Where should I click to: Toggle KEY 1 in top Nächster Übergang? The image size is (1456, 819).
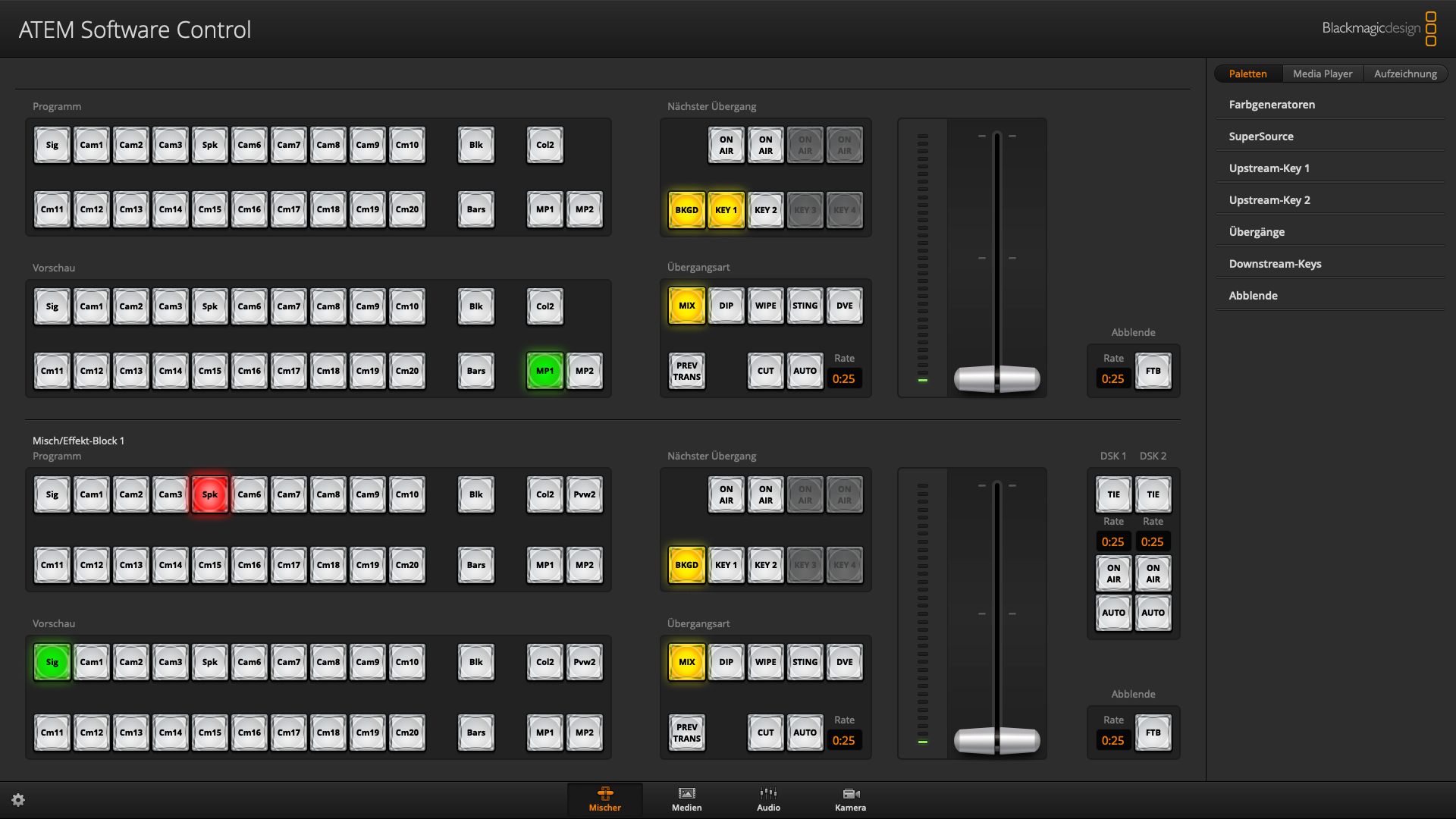click(726, 210)
